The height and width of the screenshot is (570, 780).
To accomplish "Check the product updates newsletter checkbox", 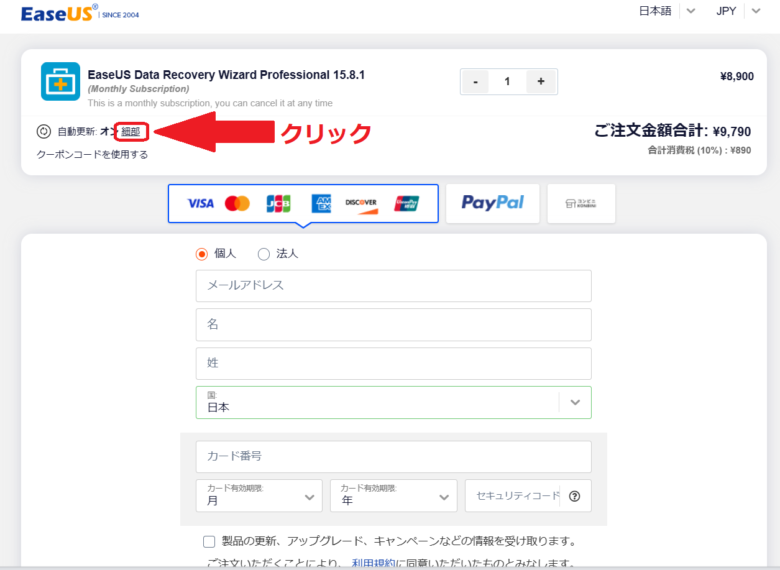I will coord(209,541).
